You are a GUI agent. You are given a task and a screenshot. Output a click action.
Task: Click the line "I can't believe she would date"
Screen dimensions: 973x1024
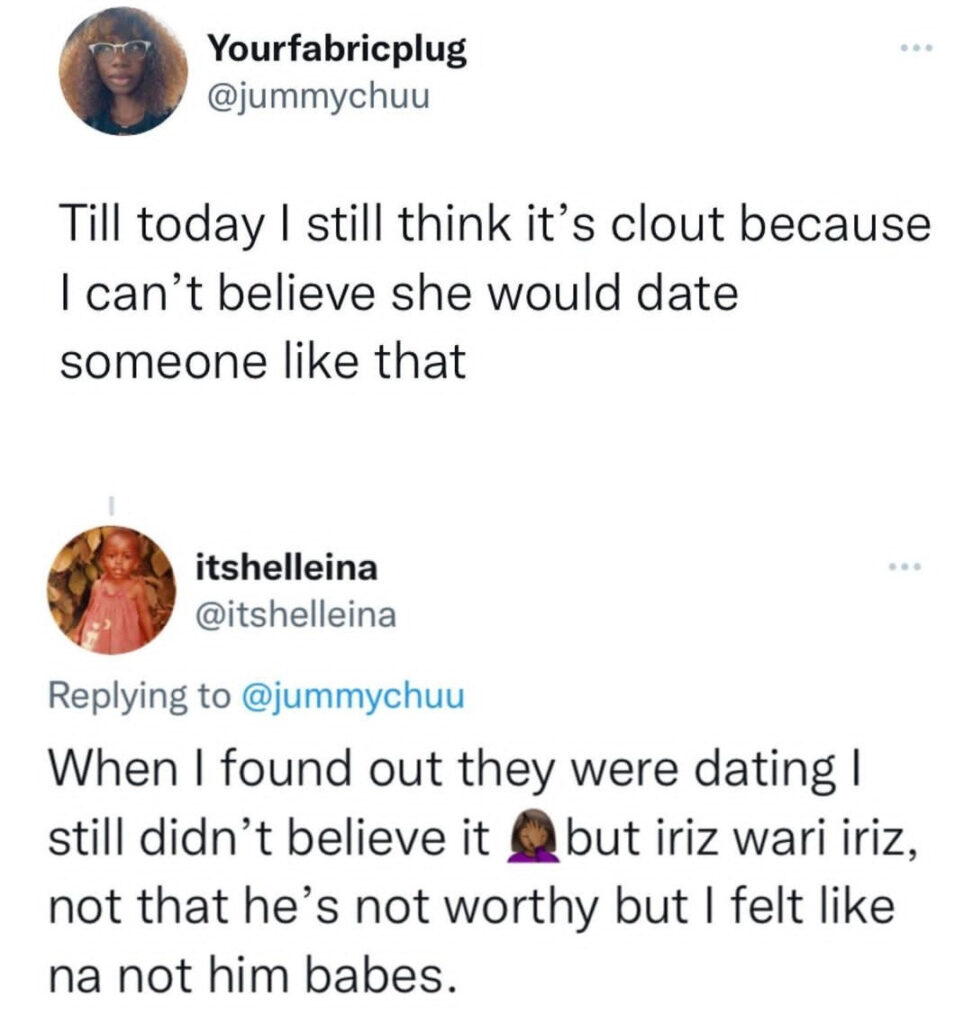pyautogui.click(x=398, y=294)
